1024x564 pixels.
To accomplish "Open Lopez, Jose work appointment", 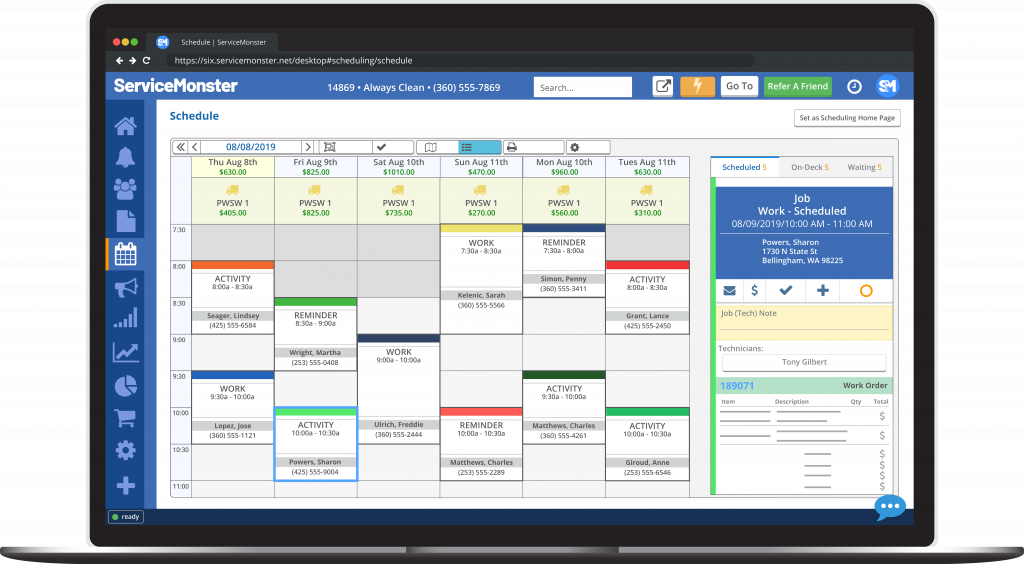I will pos(232,407).
